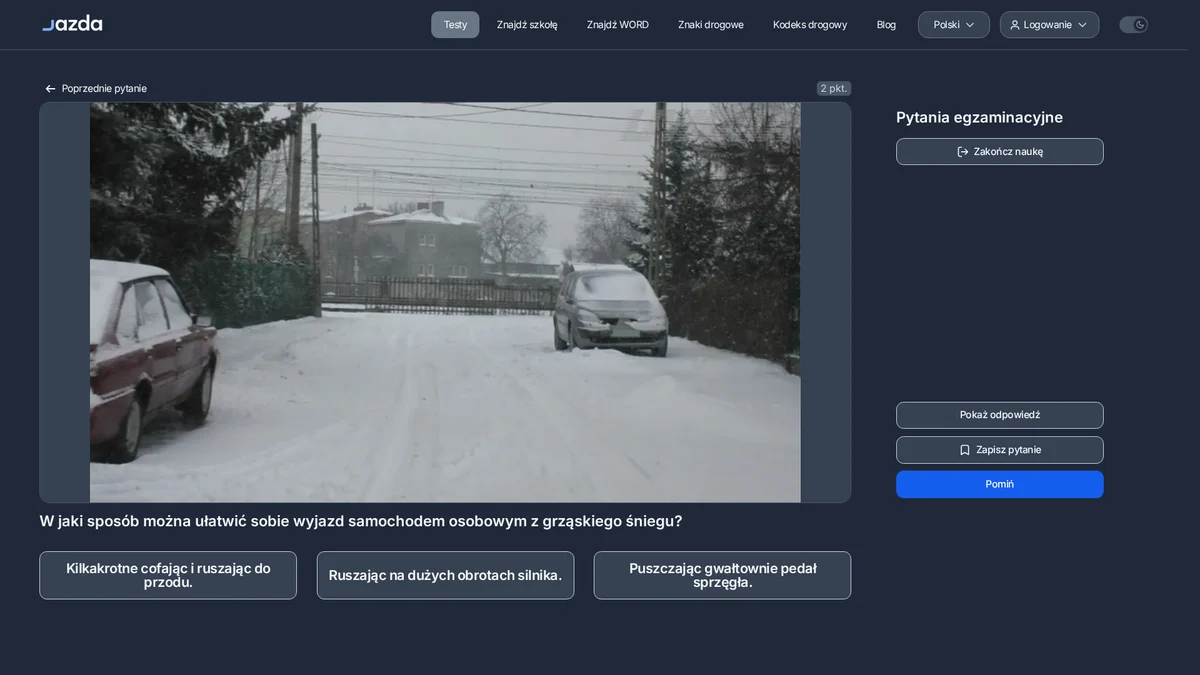Click the snowy road question image
This screenshot has height=675, width=1200.
tap(445, 302)
